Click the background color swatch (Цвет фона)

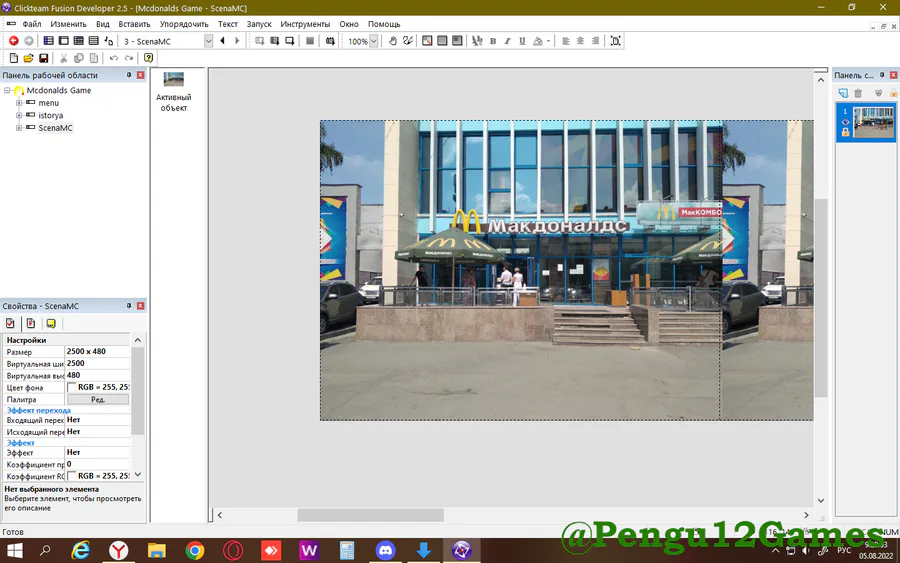(x=72, y=387)
